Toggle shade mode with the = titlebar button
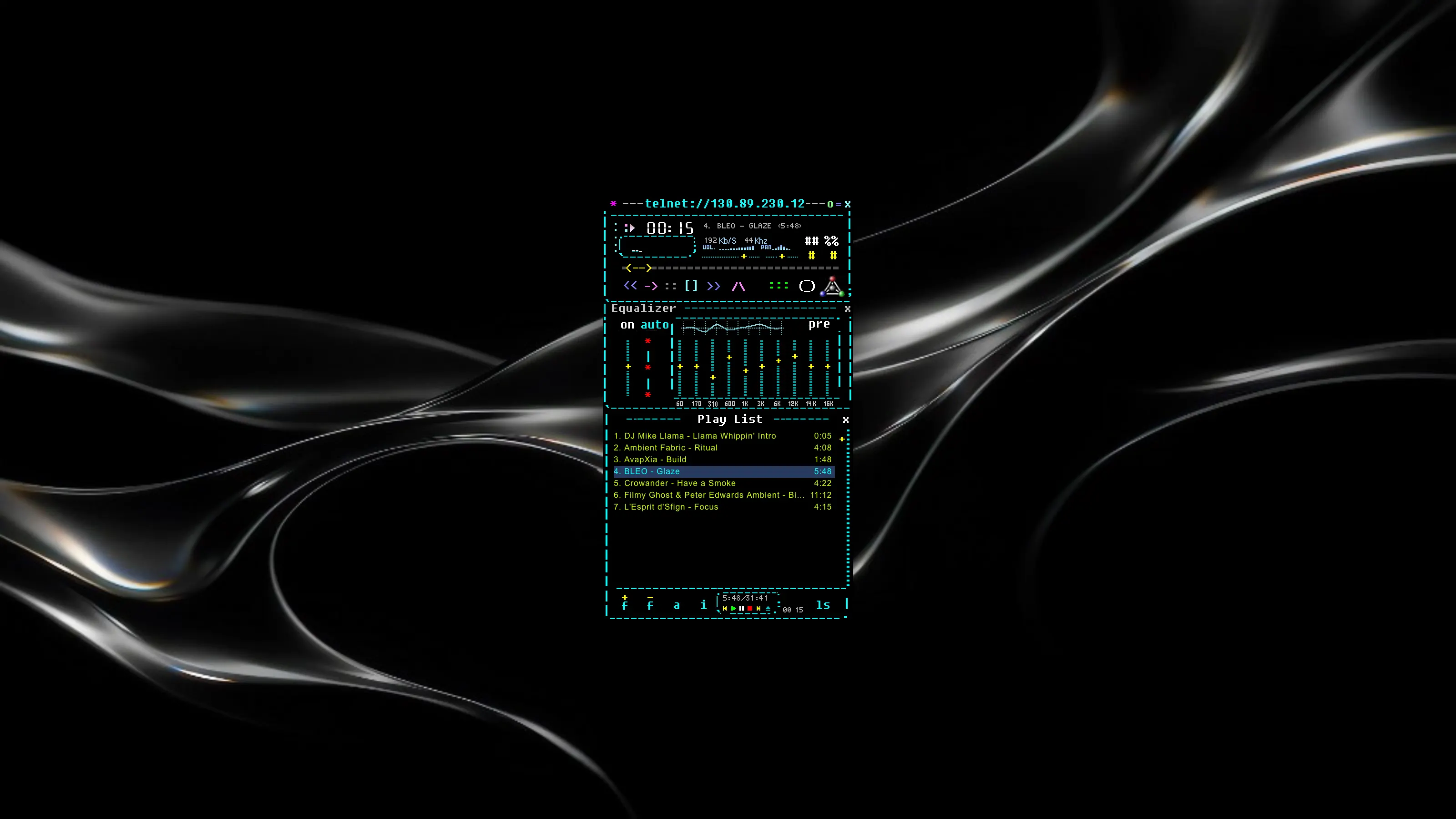 [839, 204]
